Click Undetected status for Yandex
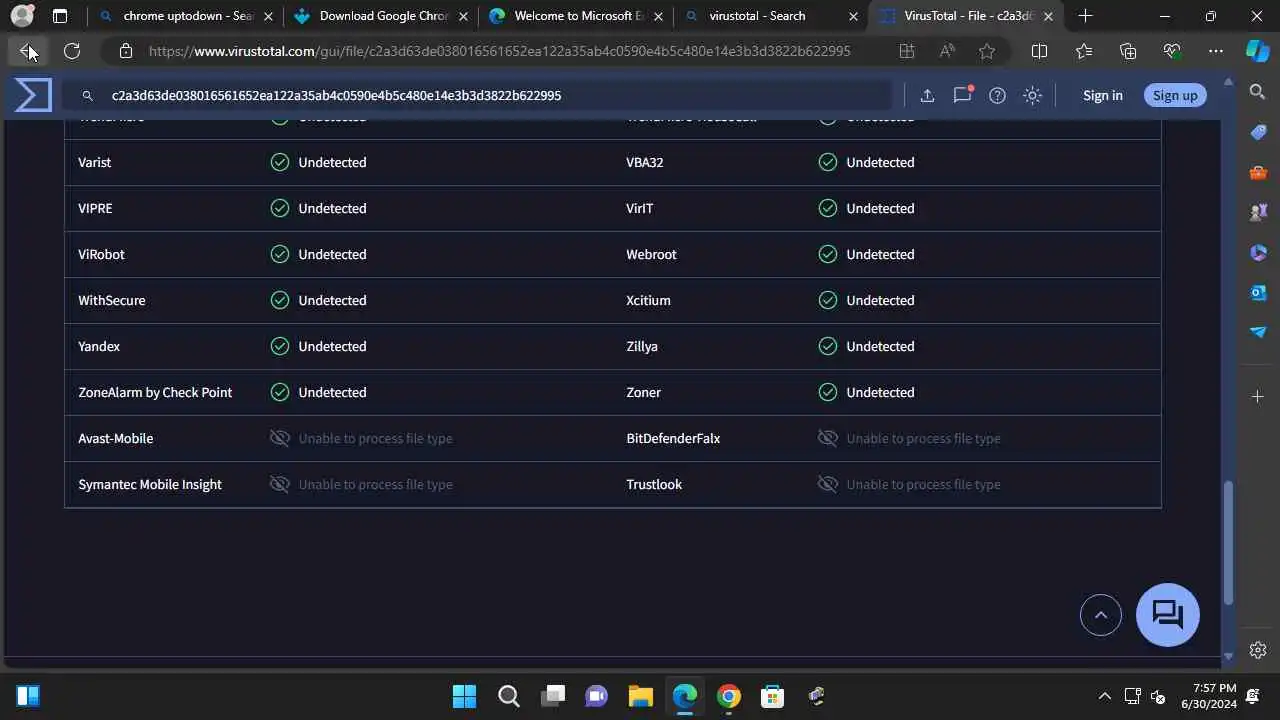Viewport: 1280px width, 720px height. coord(332,346)
